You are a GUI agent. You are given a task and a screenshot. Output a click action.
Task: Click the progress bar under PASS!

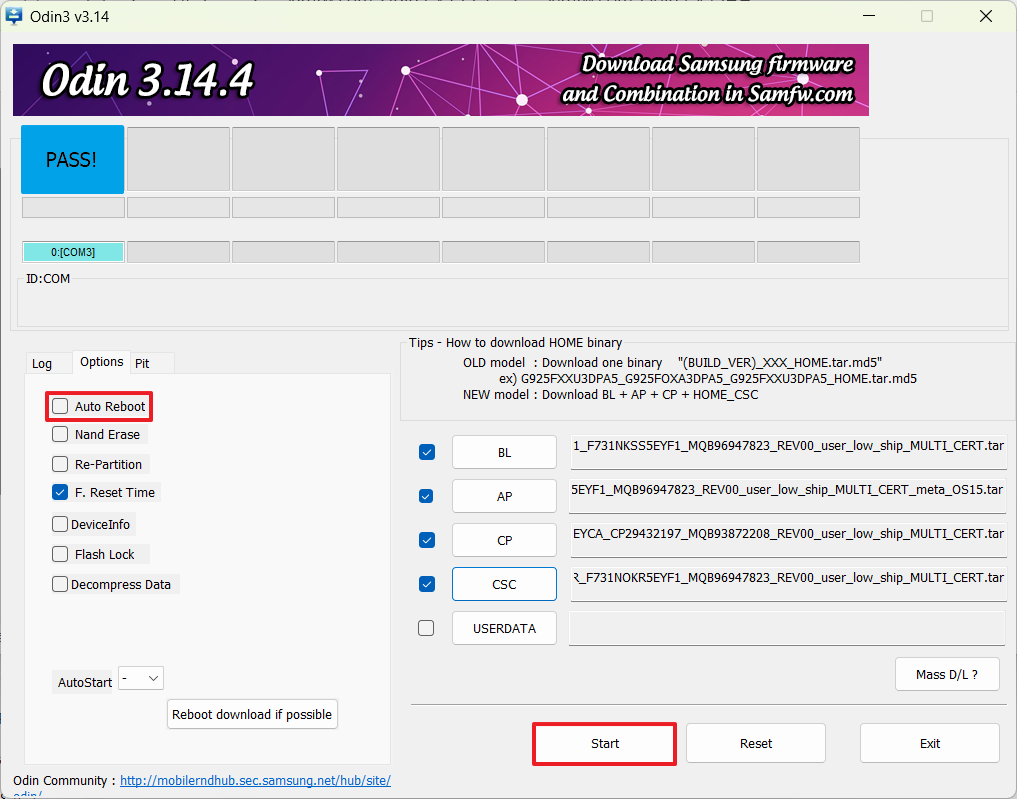[73, 208]
